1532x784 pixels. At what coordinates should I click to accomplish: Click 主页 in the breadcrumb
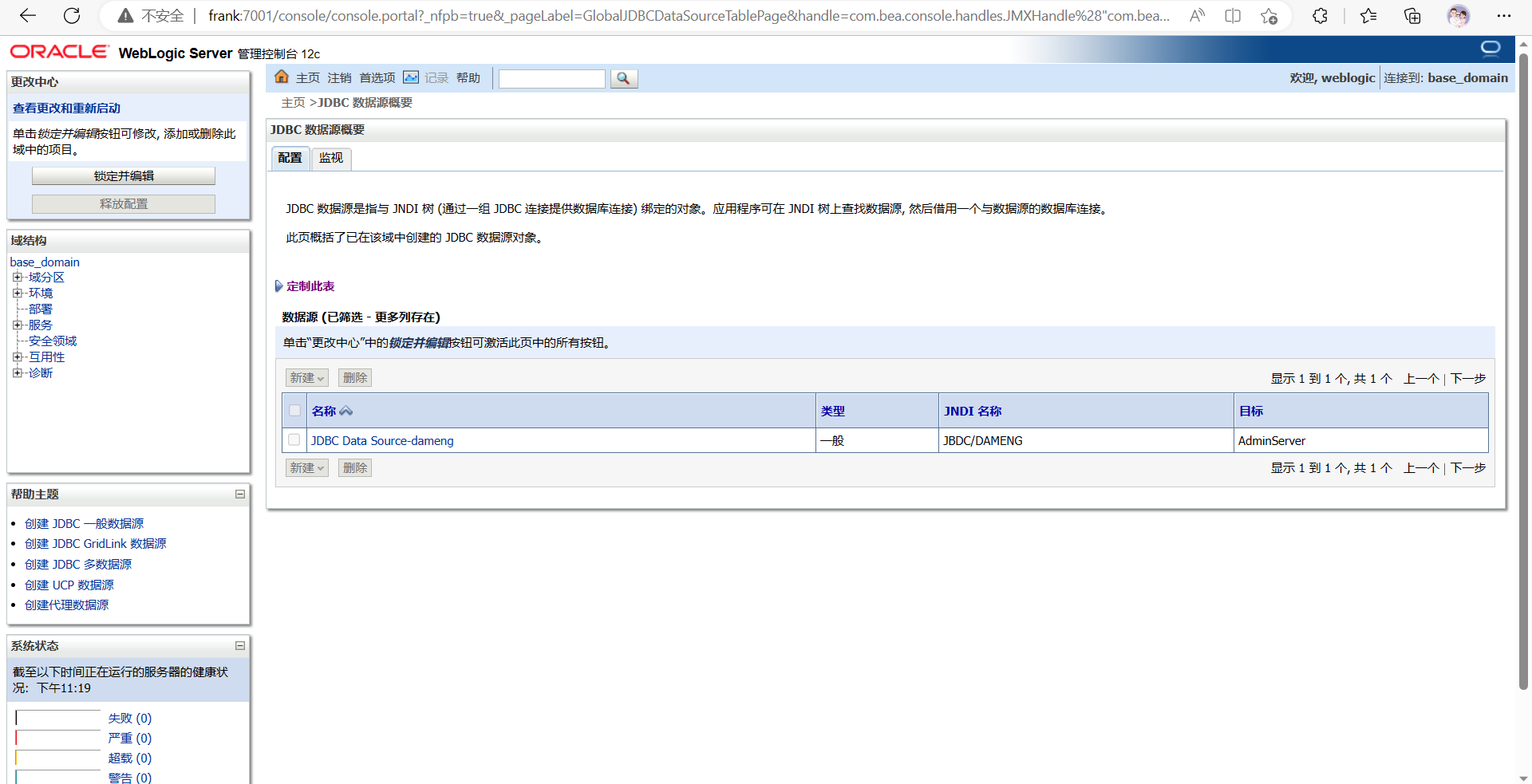pos(293,103)
